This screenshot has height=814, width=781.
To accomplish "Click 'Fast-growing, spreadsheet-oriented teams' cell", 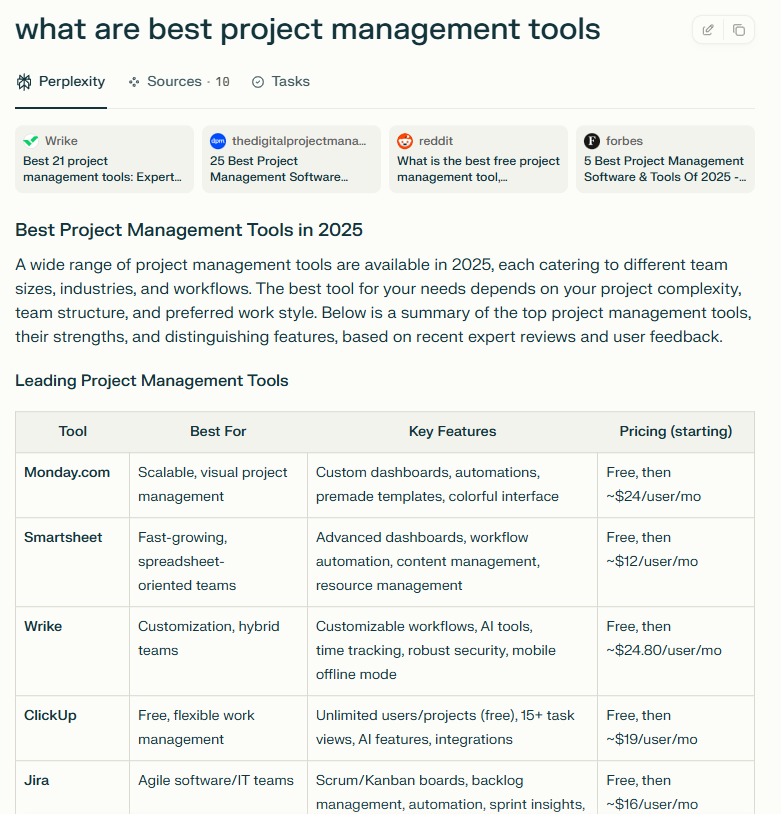I will tap(218, 562).
